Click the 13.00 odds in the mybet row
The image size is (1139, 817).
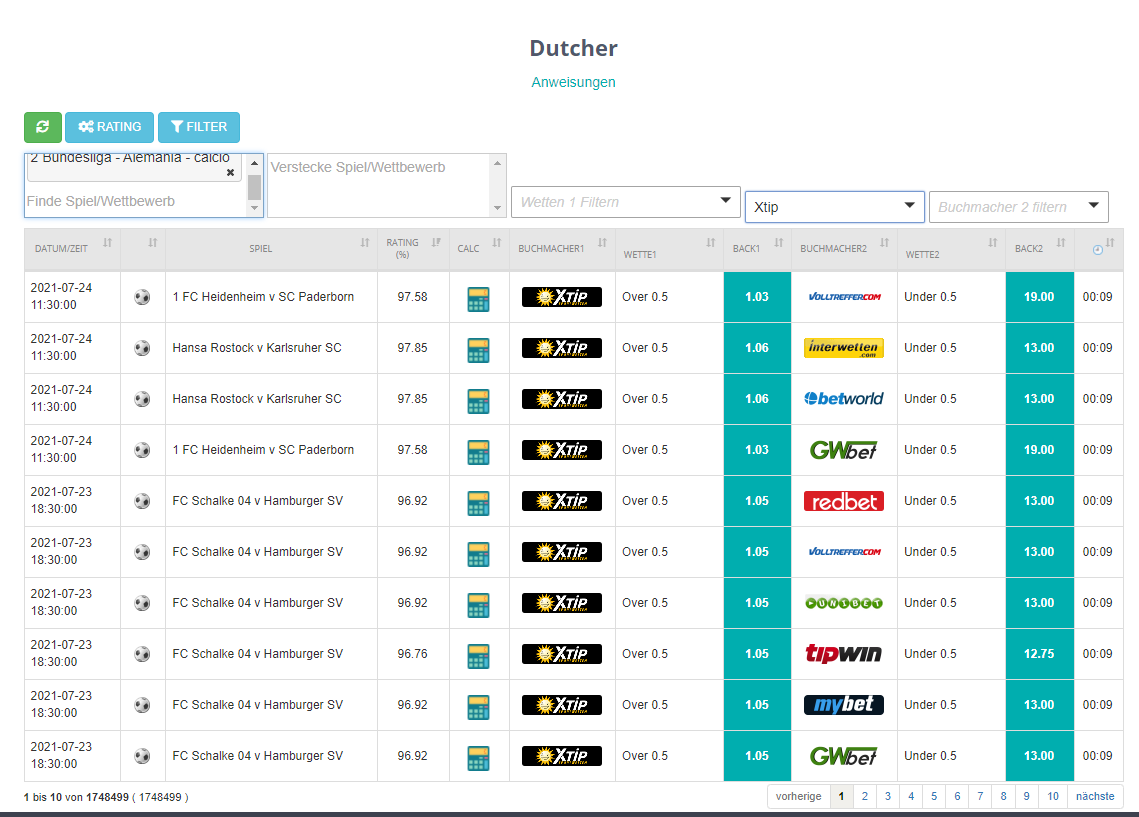coord(1039,704)
